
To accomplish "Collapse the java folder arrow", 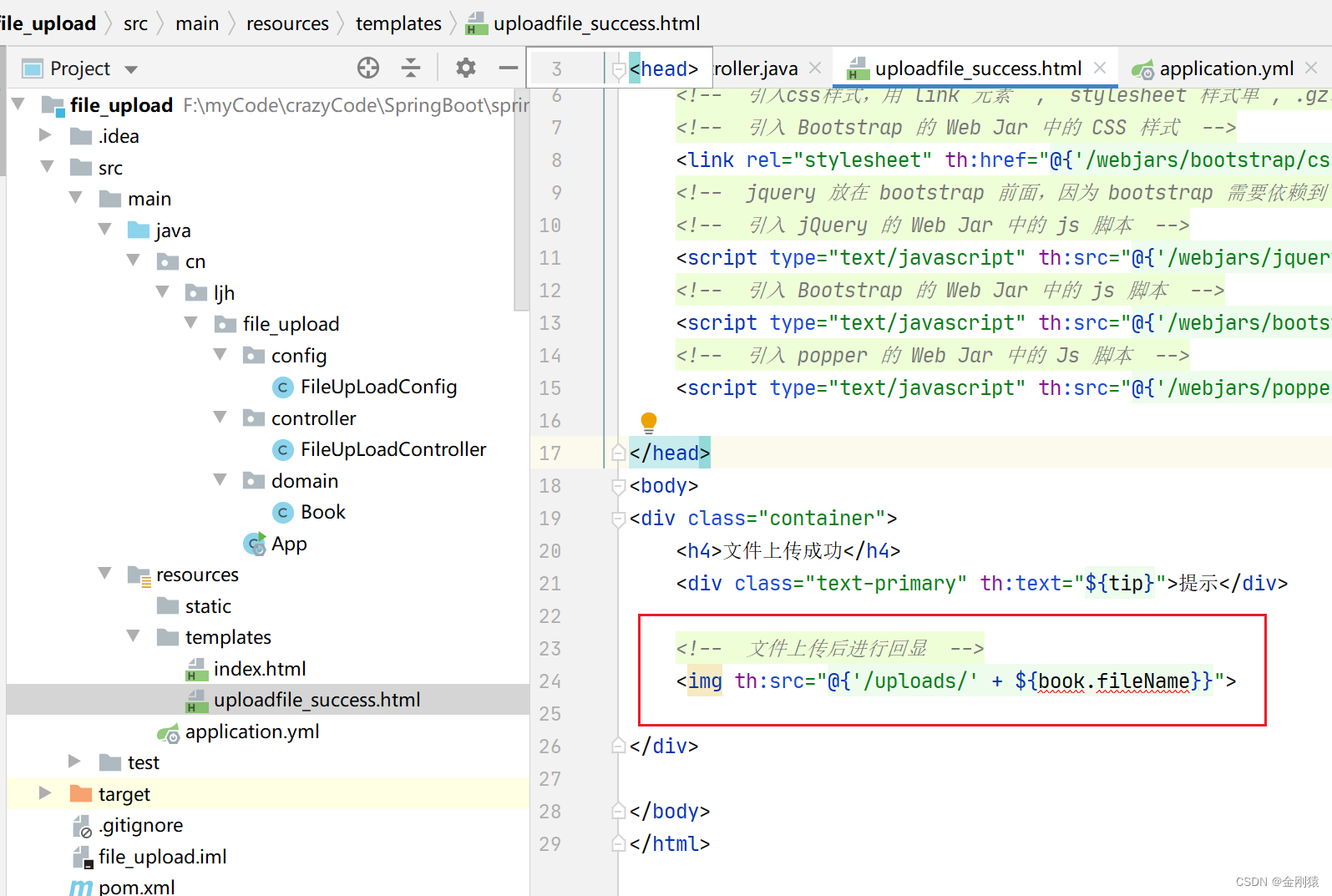I will point(104,229).
